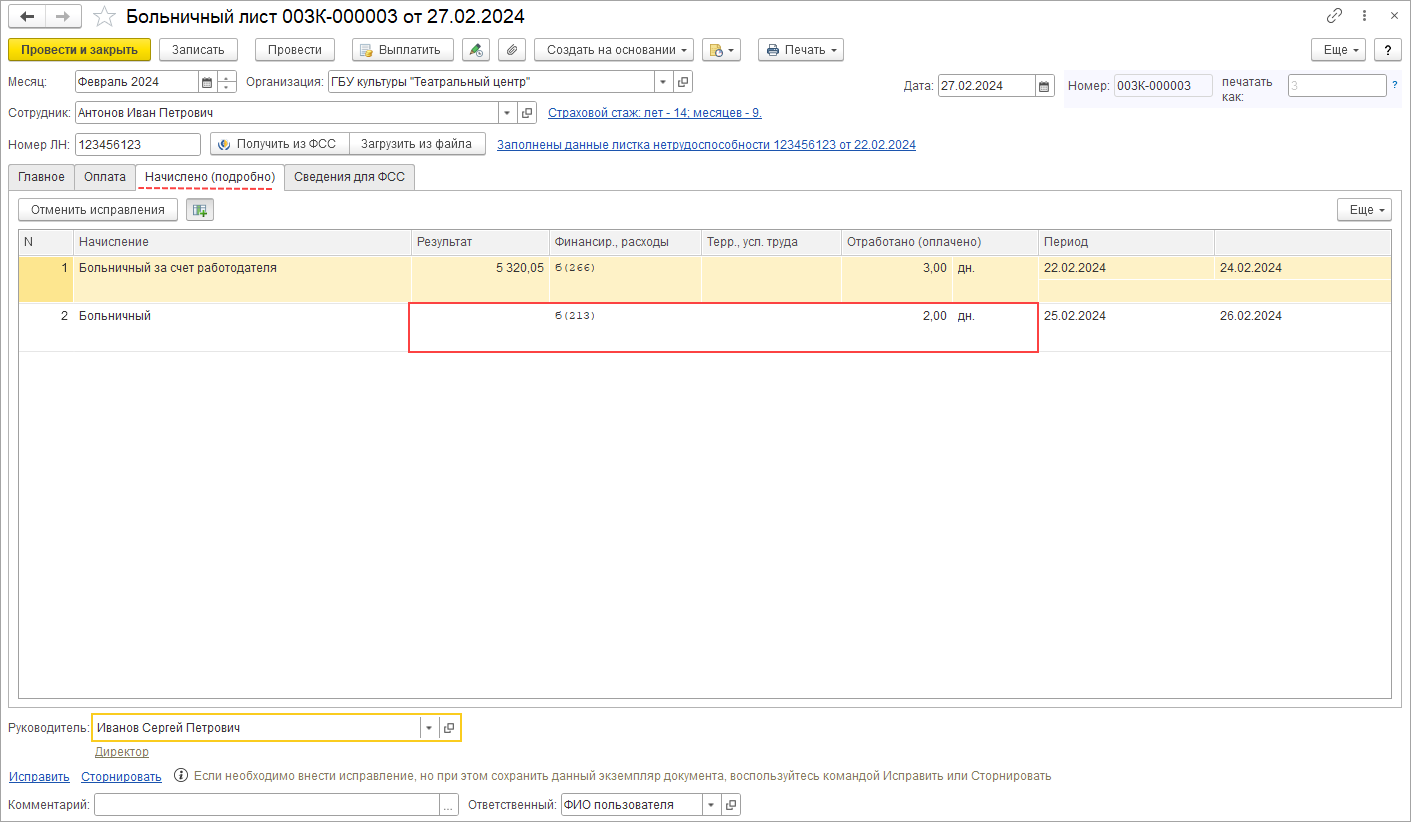Click small help mark near print-as field
The width and height of the screenshot is (1411, 822).
[1395, 85]
